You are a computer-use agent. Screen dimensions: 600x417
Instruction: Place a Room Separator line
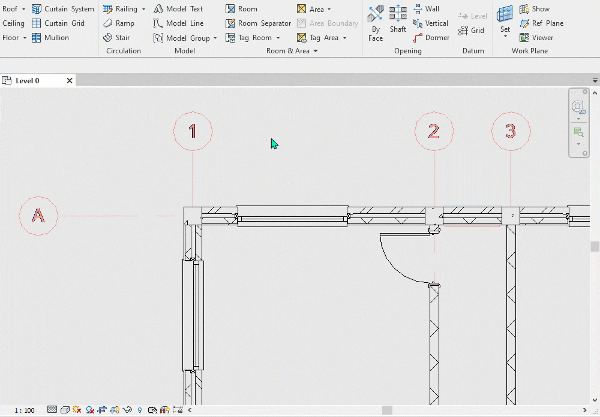258,23
